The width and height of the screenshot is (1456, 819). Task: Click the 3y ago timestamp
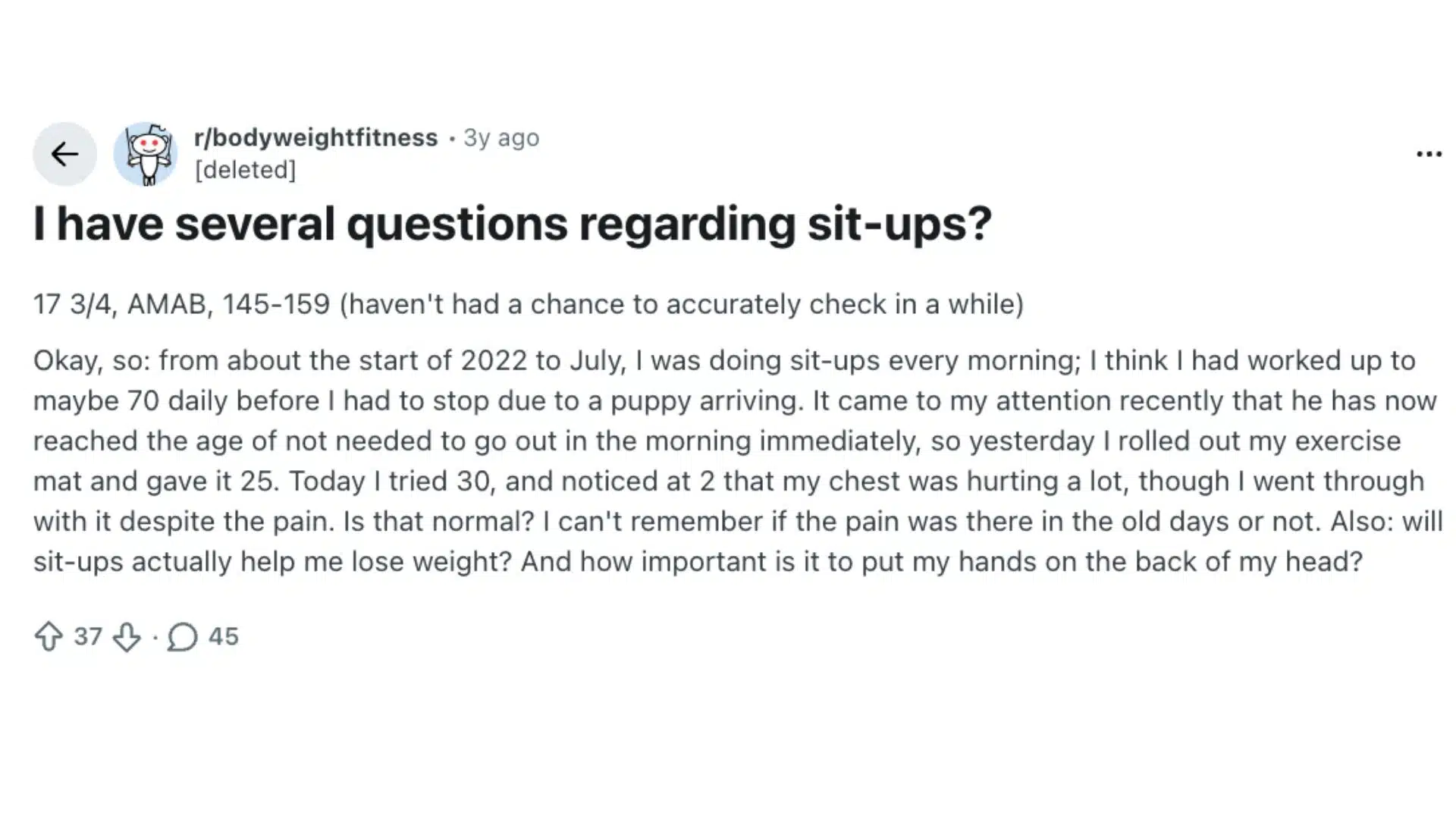pyautogui.click(x=500, y=137)
